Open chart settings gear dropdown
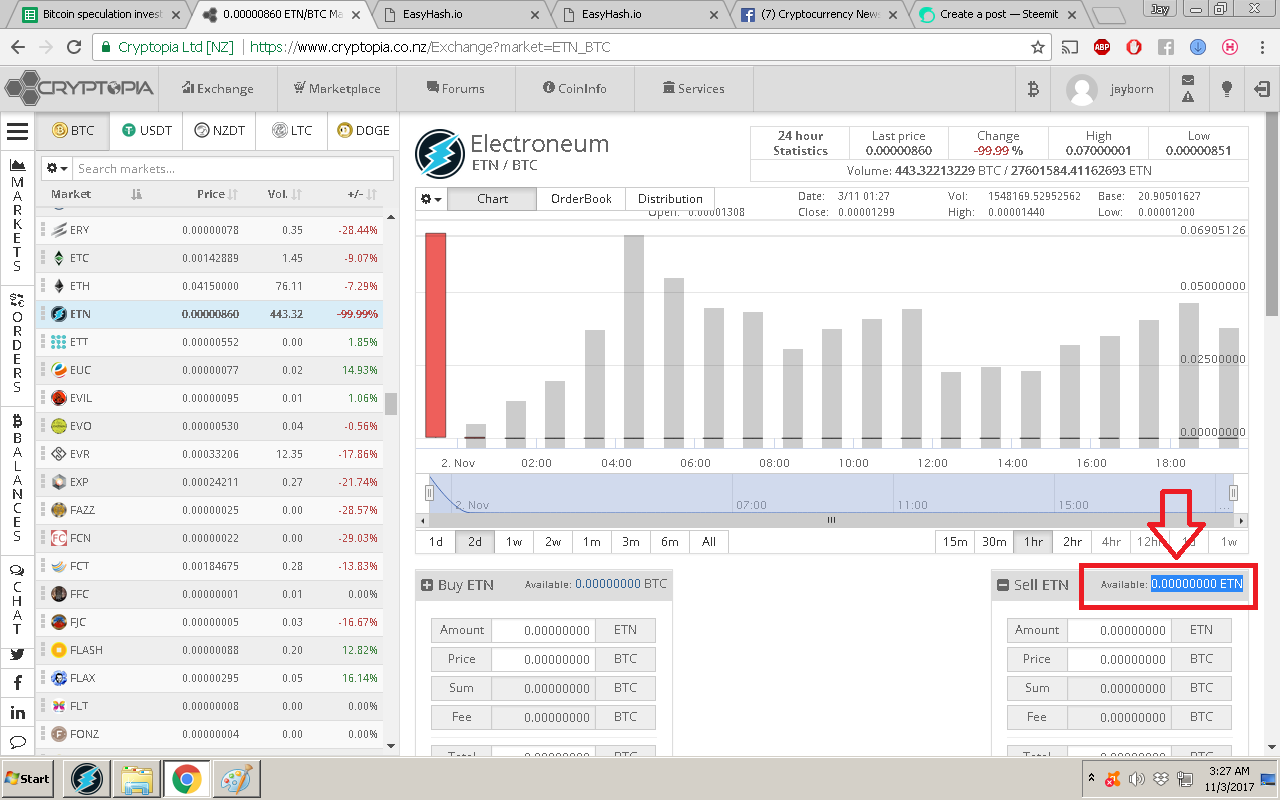Image resolution: width=1280 pixels, height=800 pixels. coord(431,199)
